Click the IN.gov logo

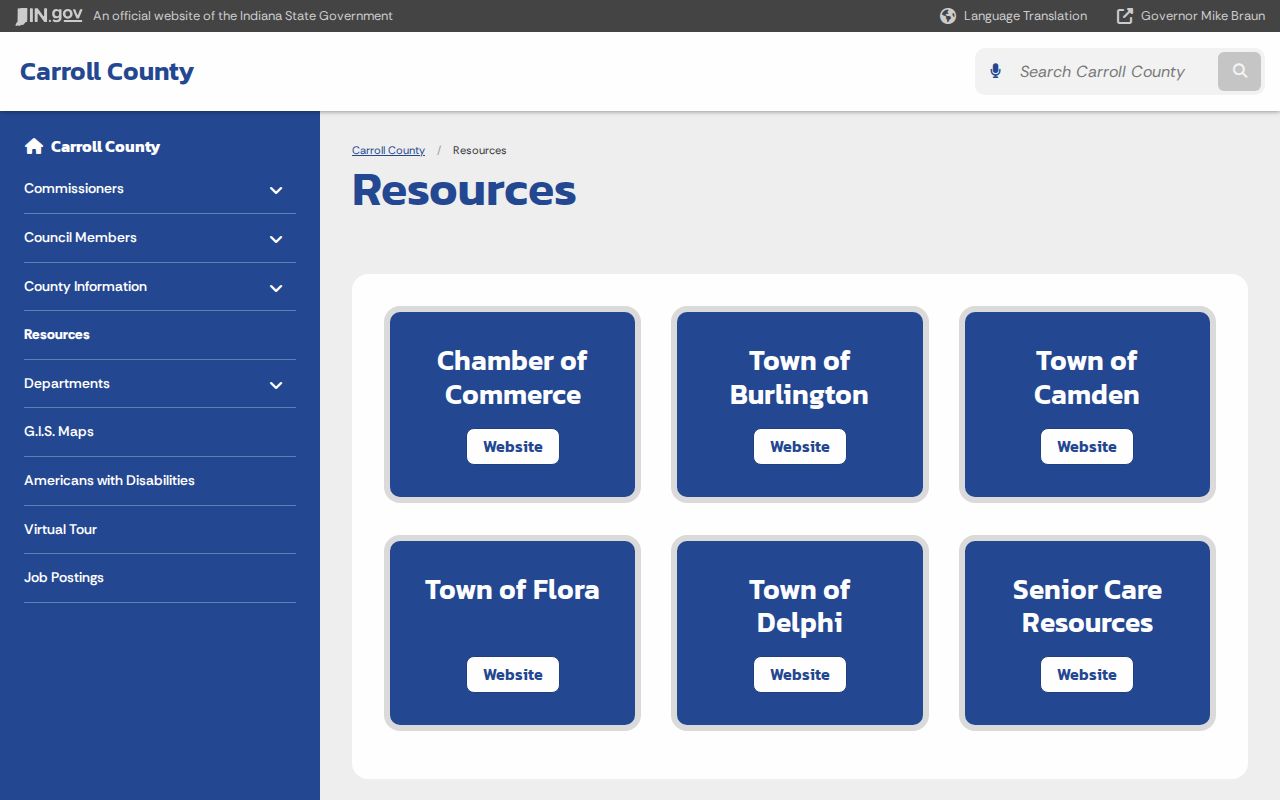[48, 16]
